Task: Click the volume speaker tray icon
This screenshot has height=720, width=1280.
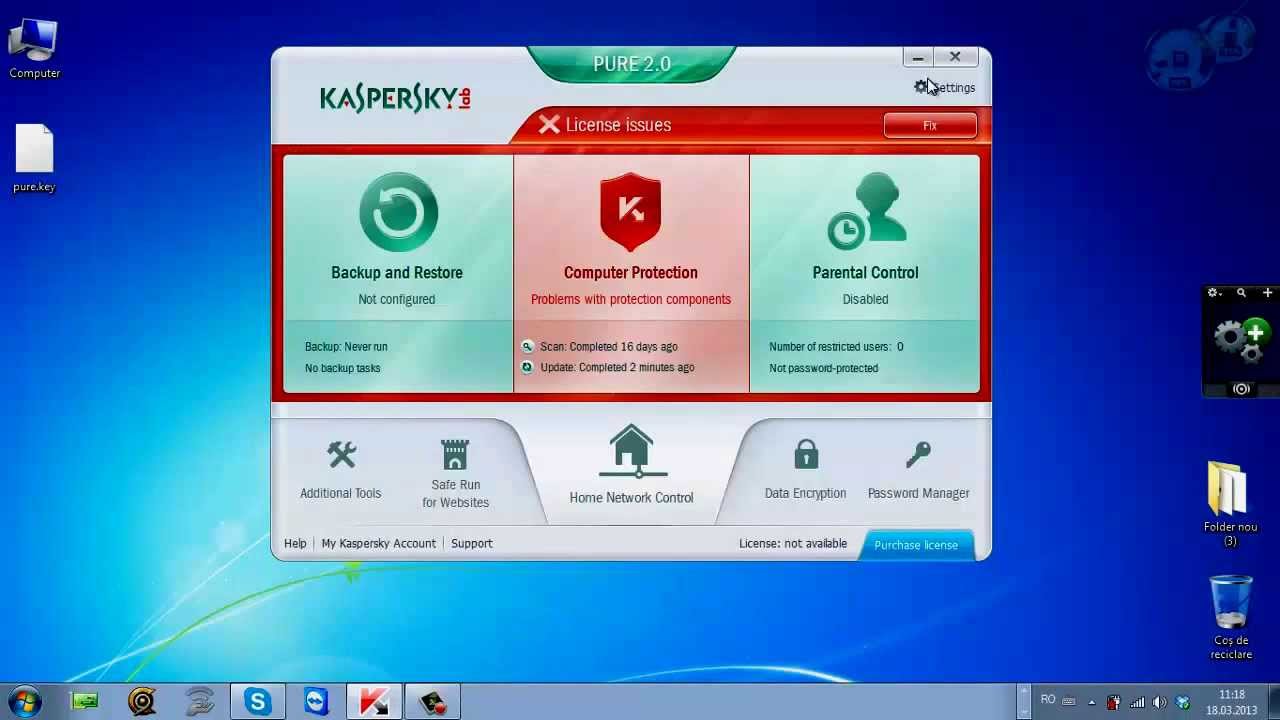Action: click(x=1160, y=702)
